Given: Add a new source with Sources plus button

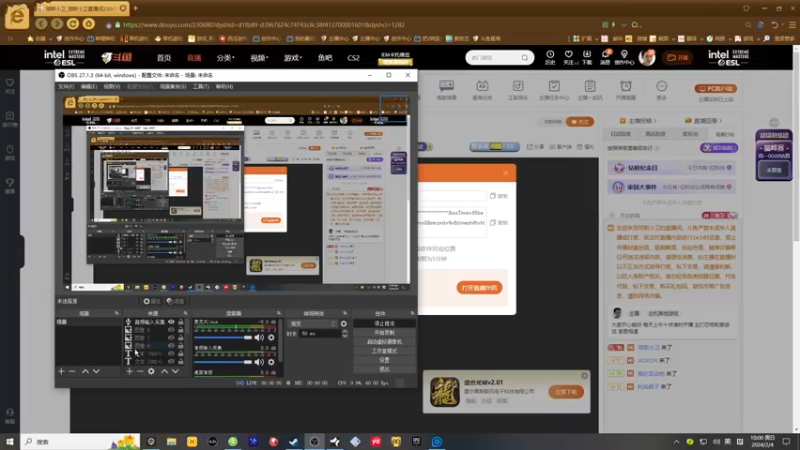Looking at the screenshot, I should click(x=130, y=371).
